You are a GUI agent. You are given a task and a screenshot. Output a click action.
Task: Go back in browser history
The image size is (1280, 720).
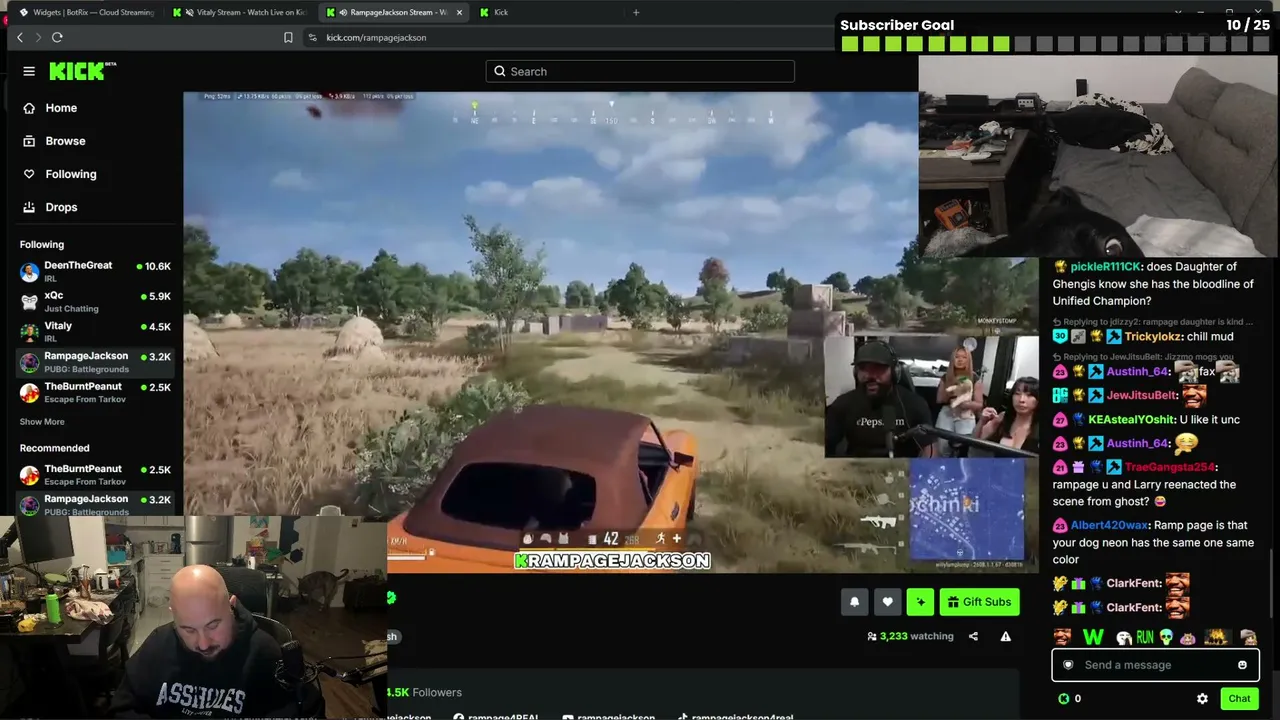click(19, 37)
